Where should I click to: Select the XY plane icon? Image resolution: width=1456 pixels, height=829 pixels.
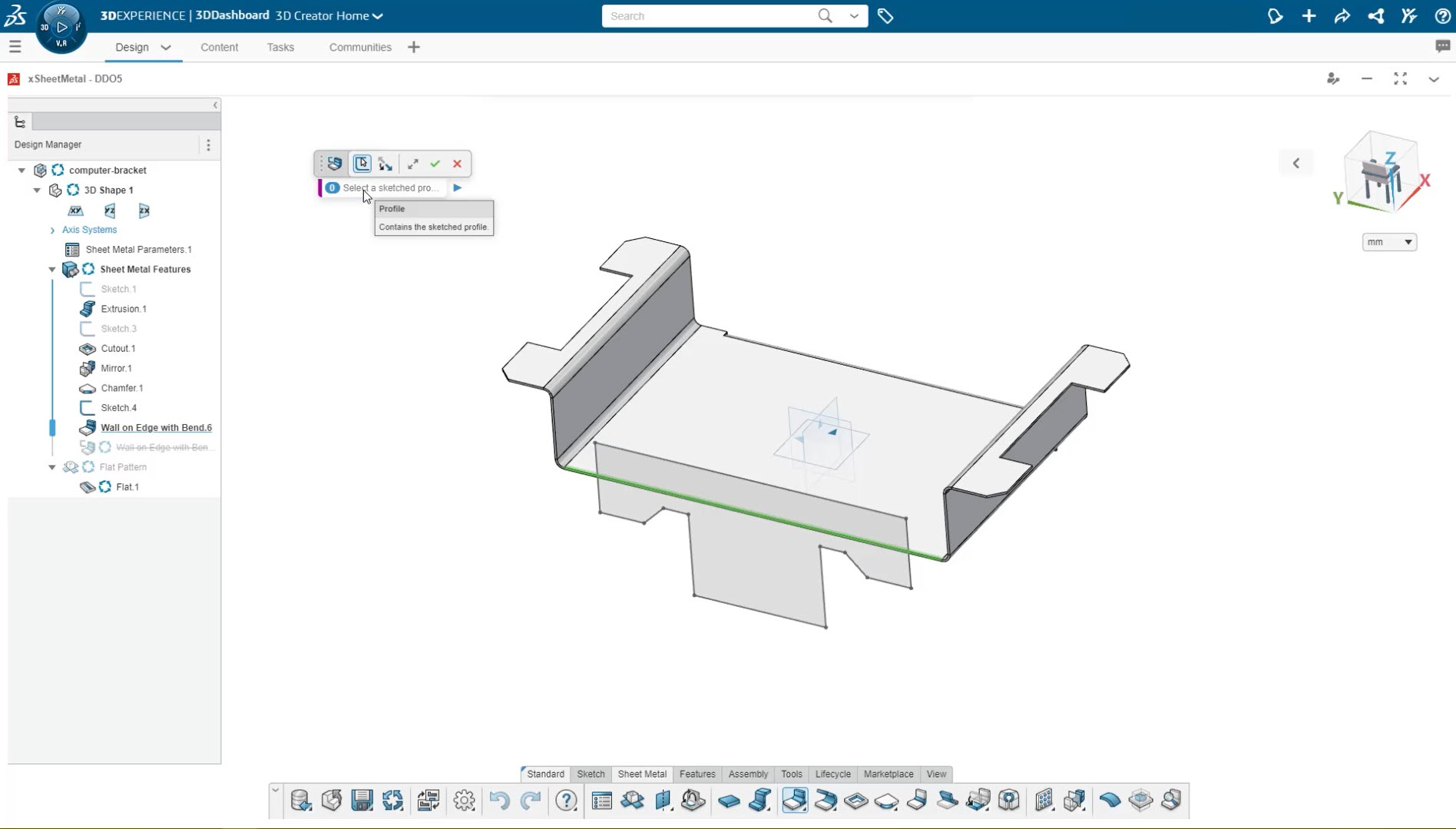pyautogui.click(x=75, y=211)
